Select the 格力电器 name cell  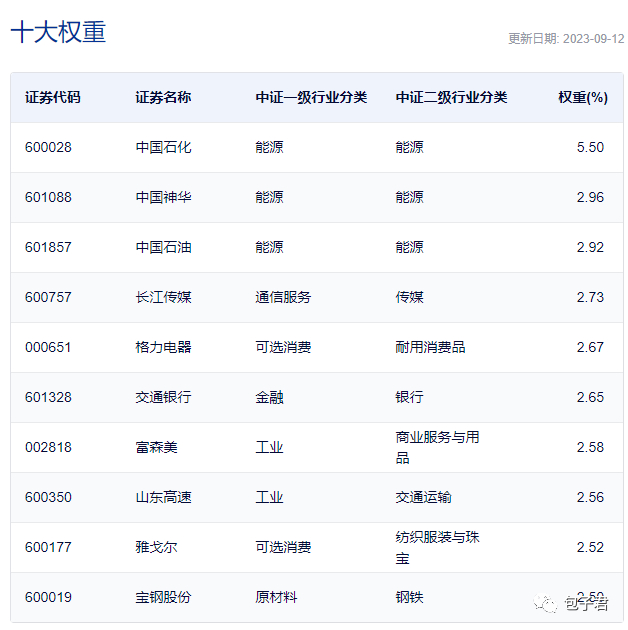click(163, 347)
